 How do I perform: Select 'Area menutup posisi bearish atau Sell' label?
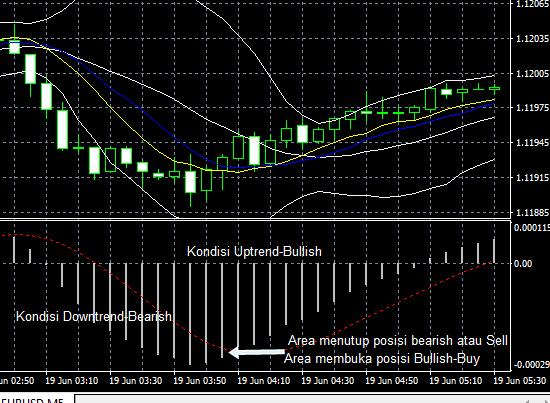click(398, 341)
